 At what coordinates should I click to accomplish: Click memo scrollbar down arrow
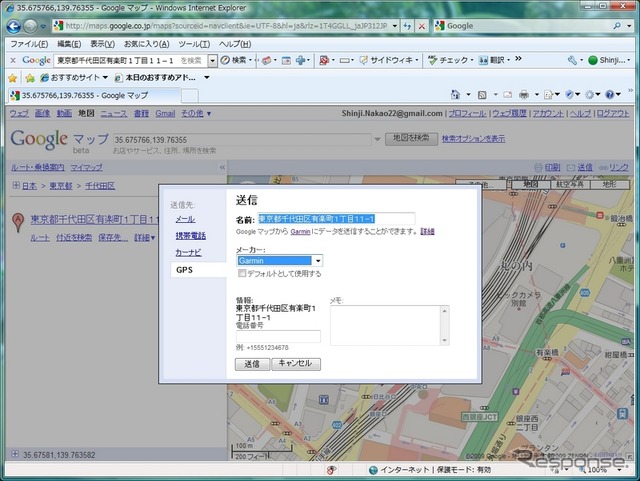(444, 340)
